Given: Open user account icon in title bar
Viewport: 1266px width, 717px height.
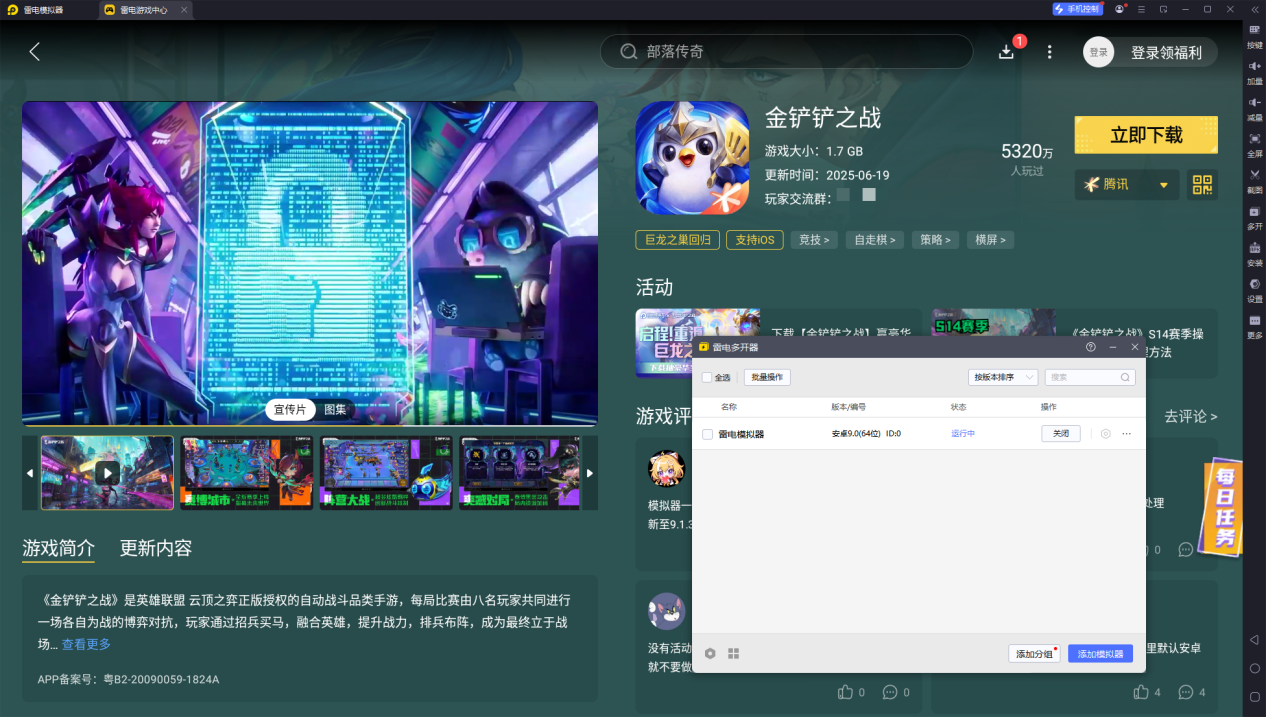Looking at the screenshot, I should [1120, 9].
